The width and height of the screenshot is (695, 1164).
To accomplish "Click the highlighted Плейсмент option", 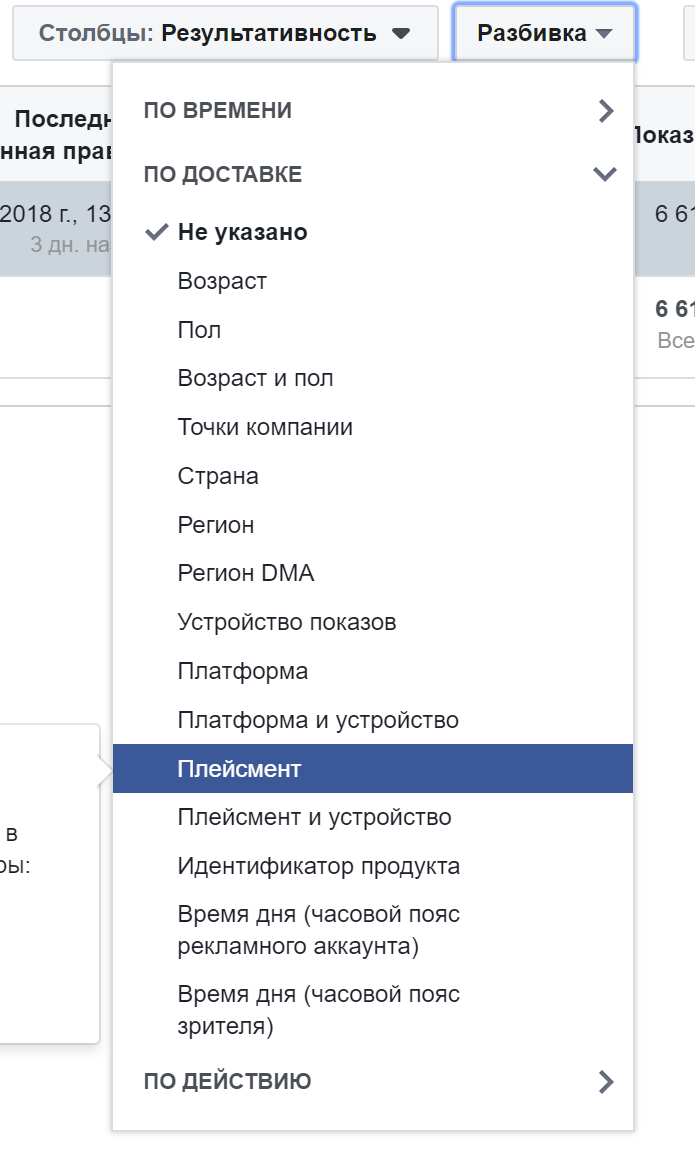I will pos(240,769).
